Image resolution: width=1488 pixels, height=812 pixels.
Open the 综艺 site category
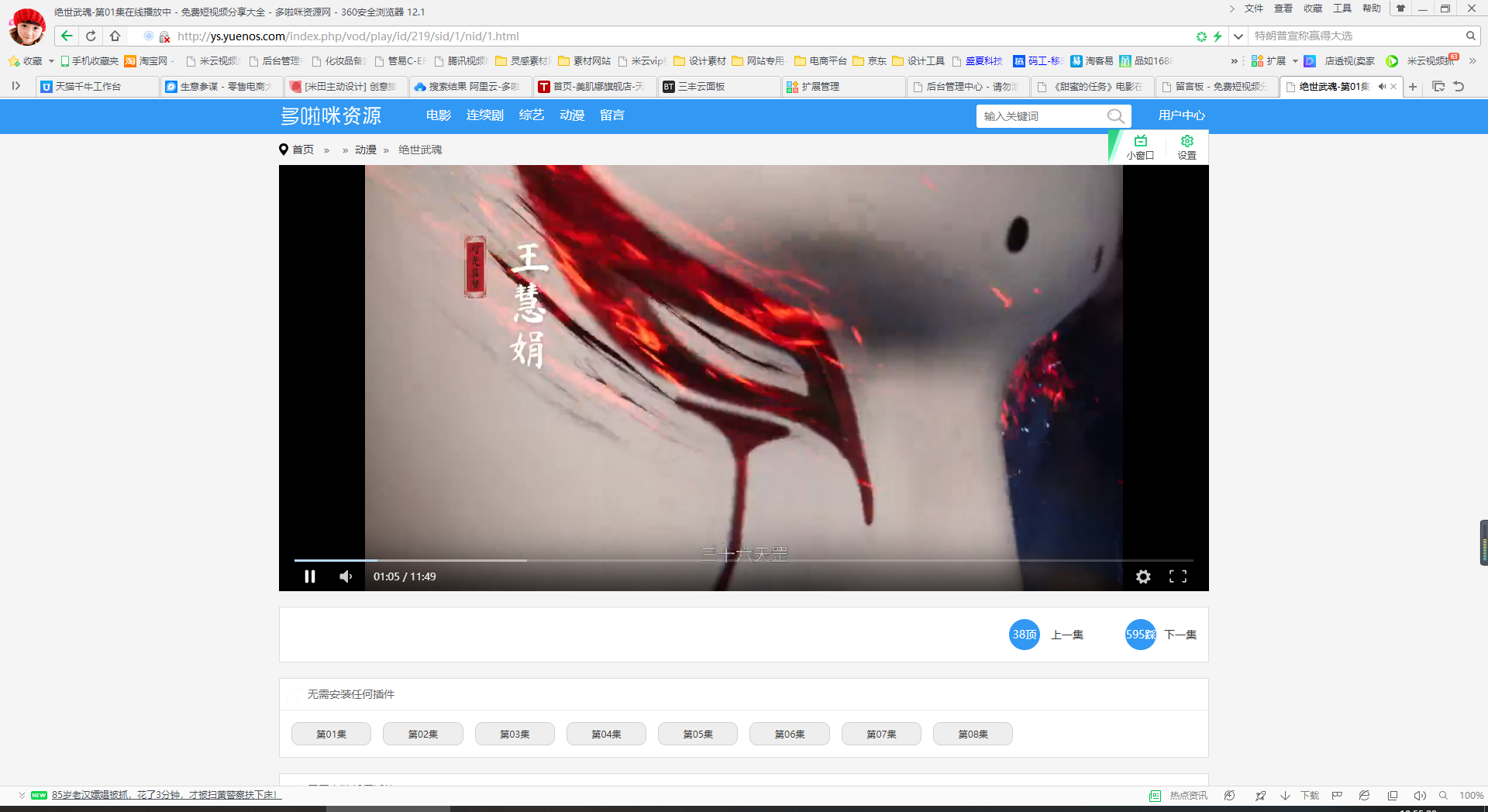[x=532, y=115]
